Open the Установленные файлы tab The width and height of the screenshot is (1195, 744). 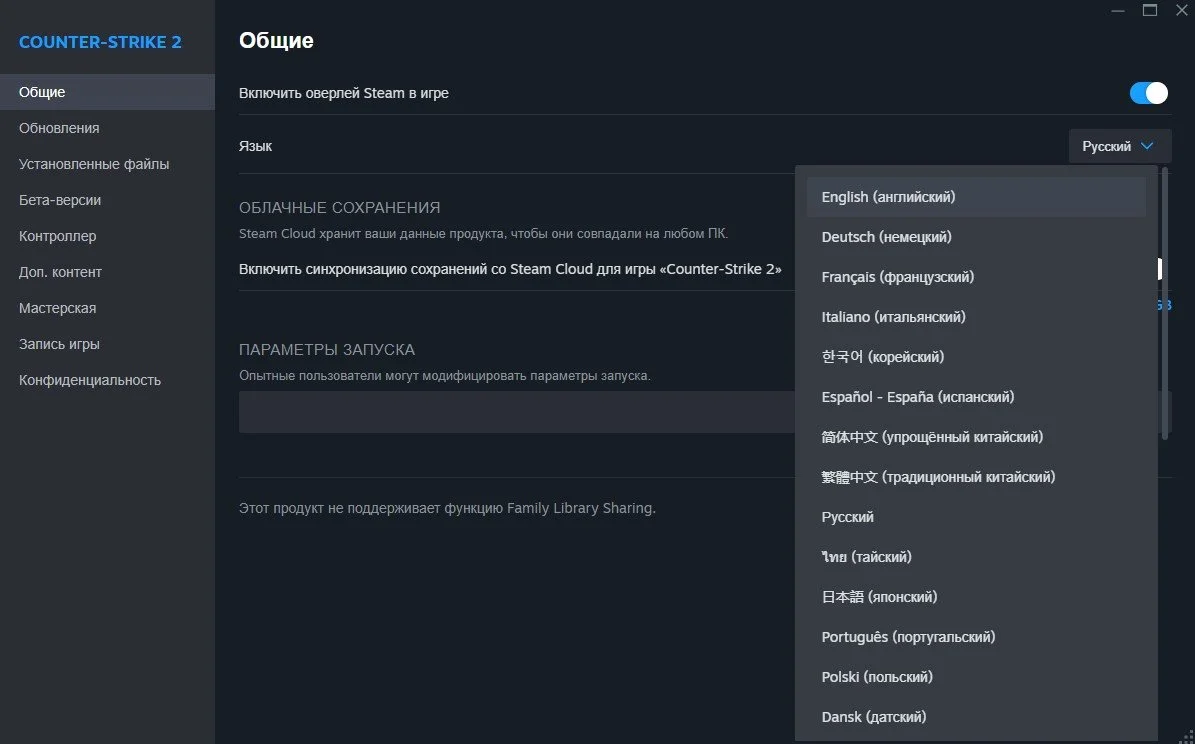(x=107, y=164)
